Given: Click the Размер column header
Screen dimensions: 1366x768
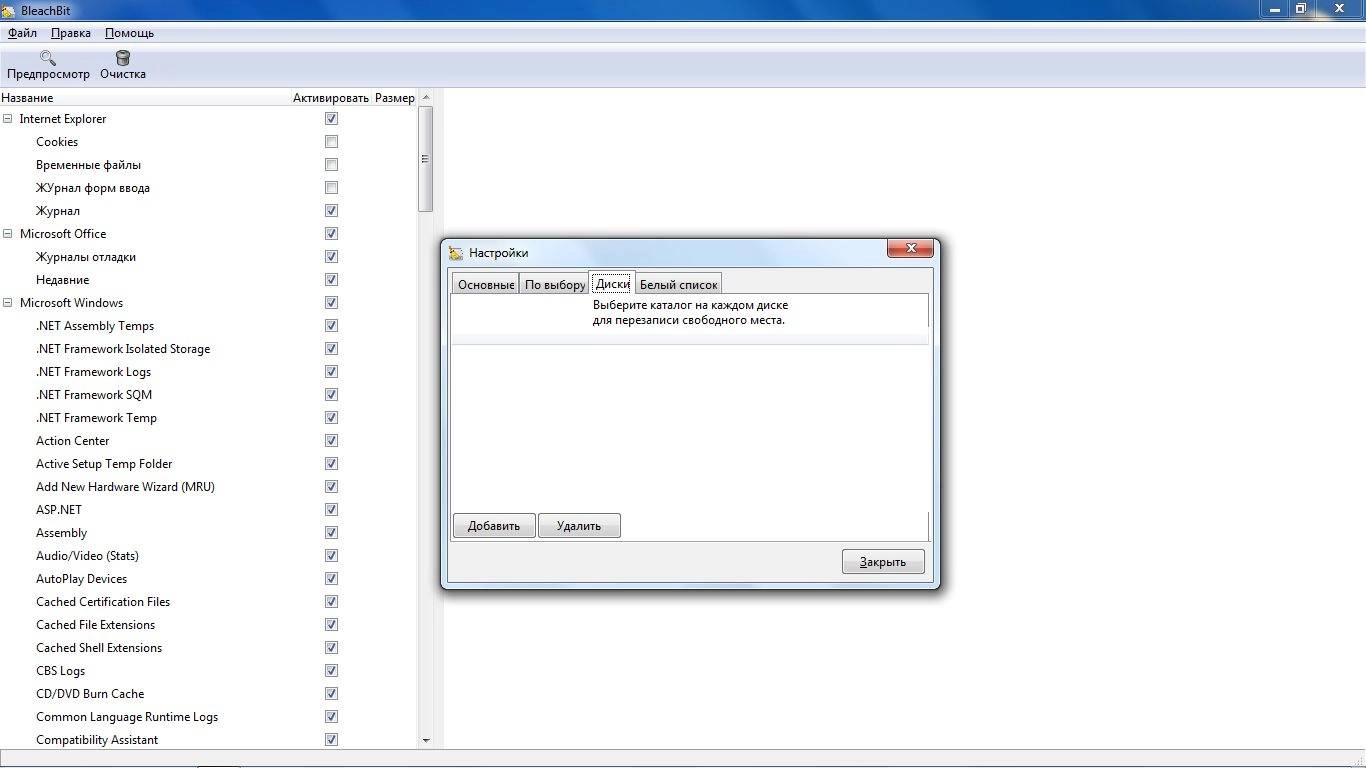Looking at the screenshot, I should (395, 98).
